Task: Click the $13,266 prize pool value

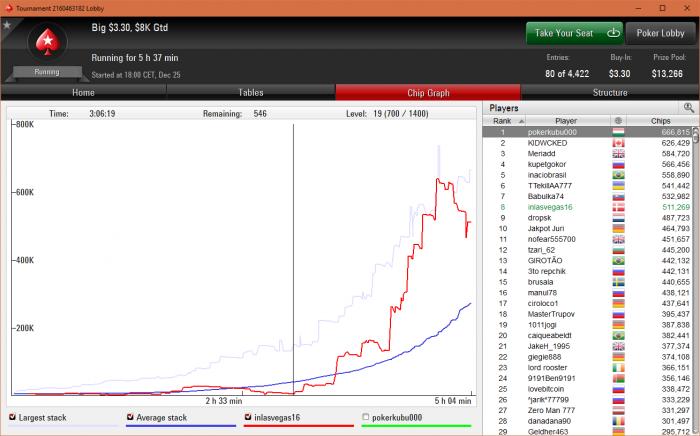Action: coord(667,74)
